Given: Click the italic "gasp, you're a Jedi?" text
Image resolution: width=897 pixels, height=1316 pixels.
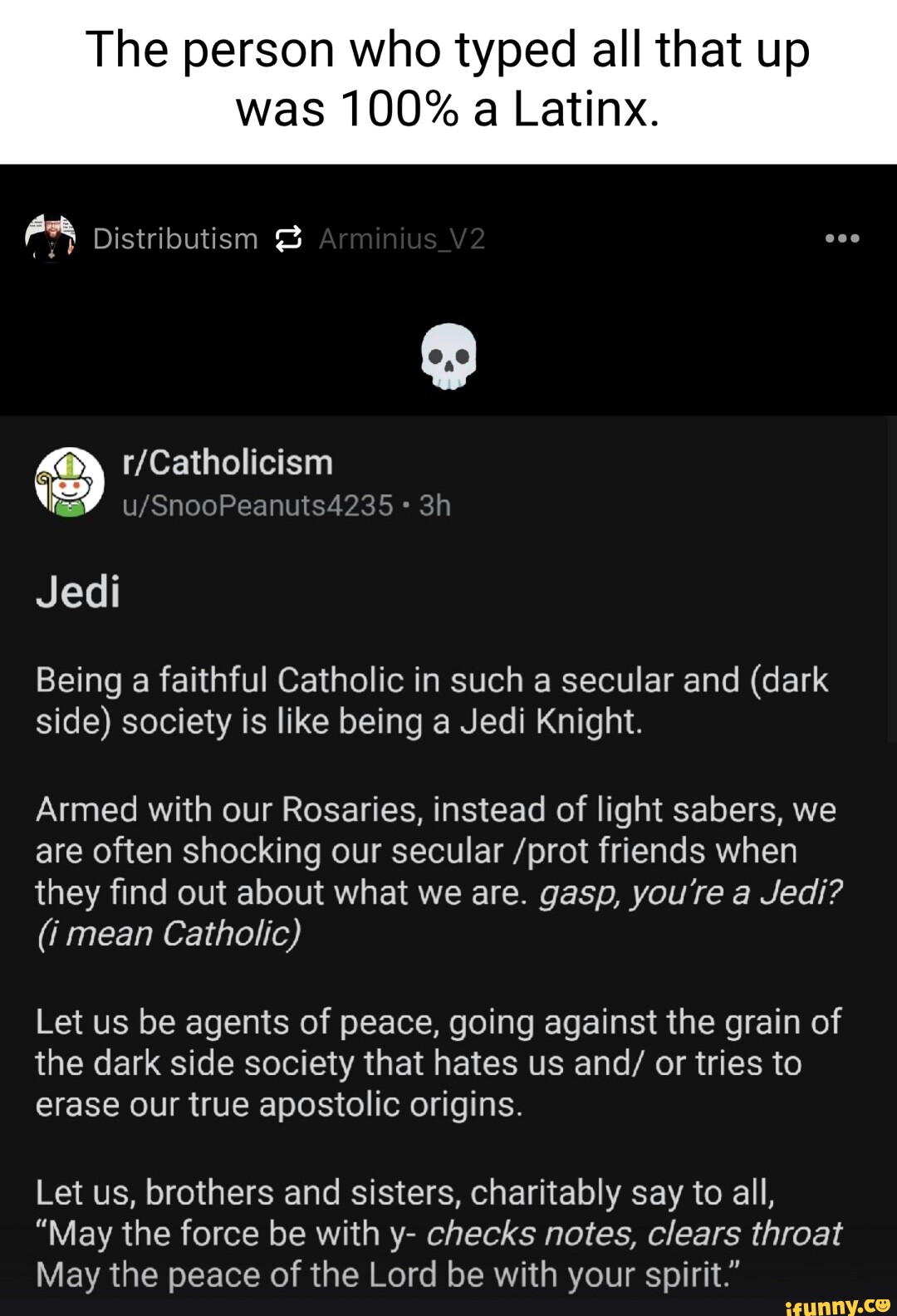Looking at the screenshot, I should (690, 892).
